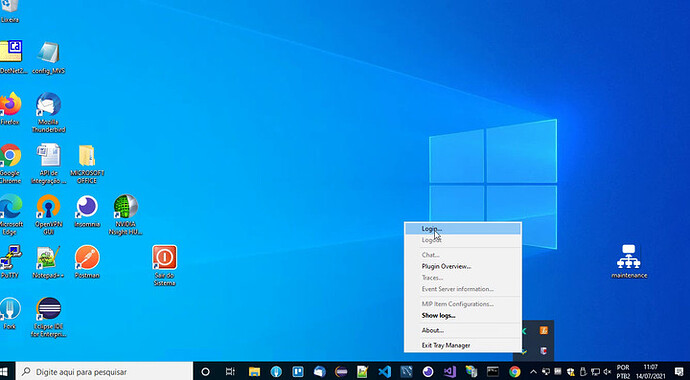Image resolution: width=690 pixels, height=380 pixels.
Task: Open Eclipse from the taskbar
Action: click(341, 371)
